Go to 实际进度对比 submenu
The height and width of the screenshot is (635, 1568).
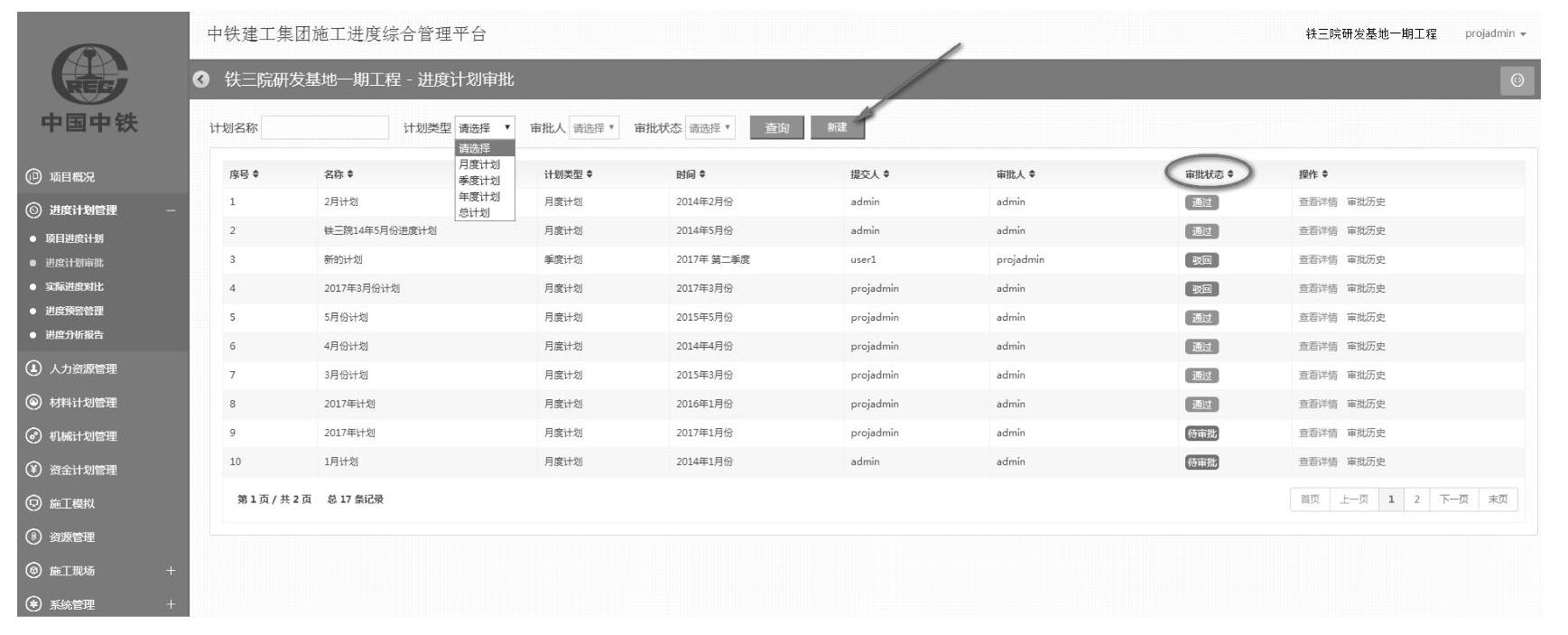pos(75,286)
